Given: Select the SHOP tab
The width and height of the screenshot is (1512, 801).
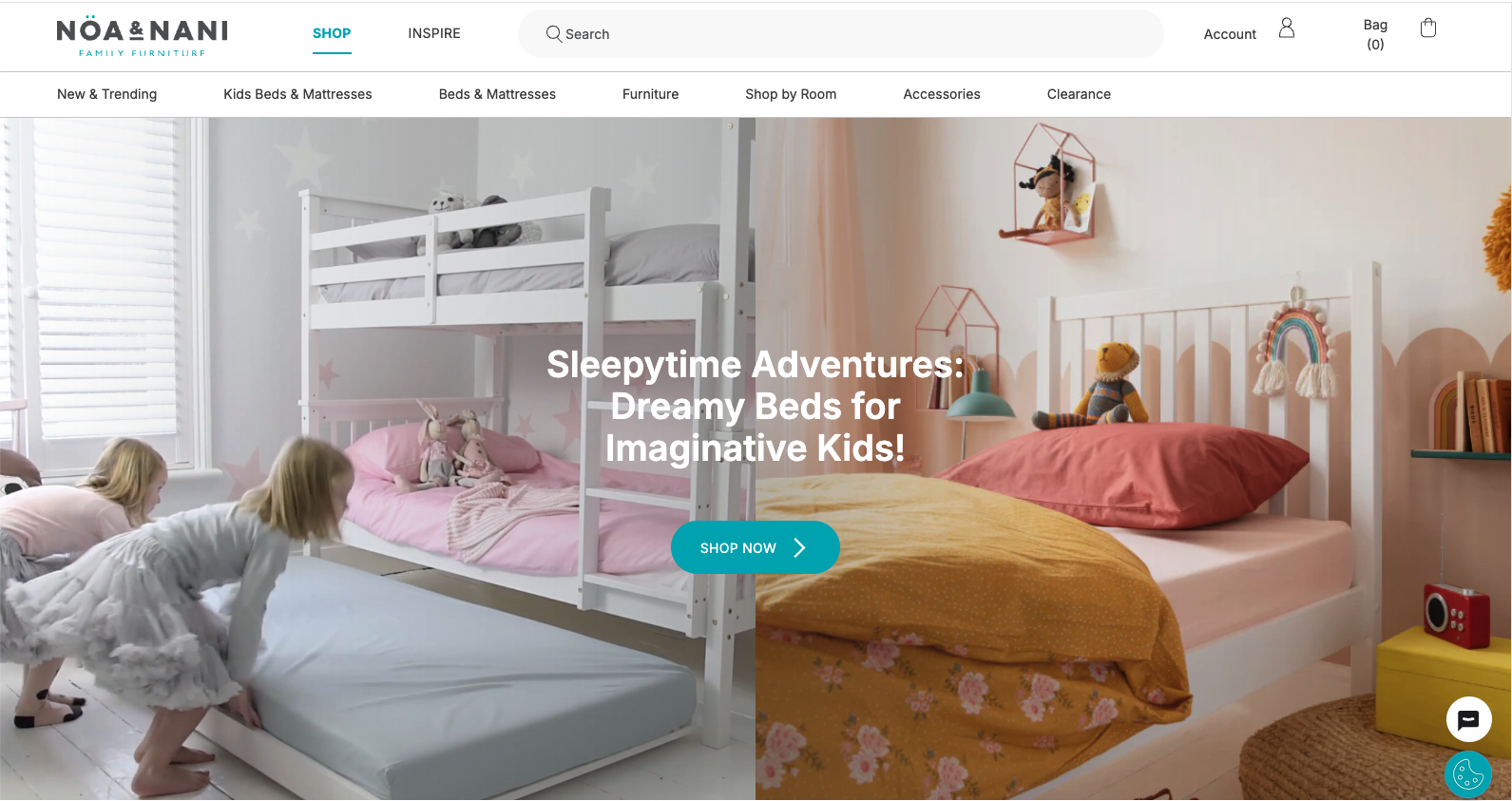Looking at the screenshot, I should pos(332,34).
